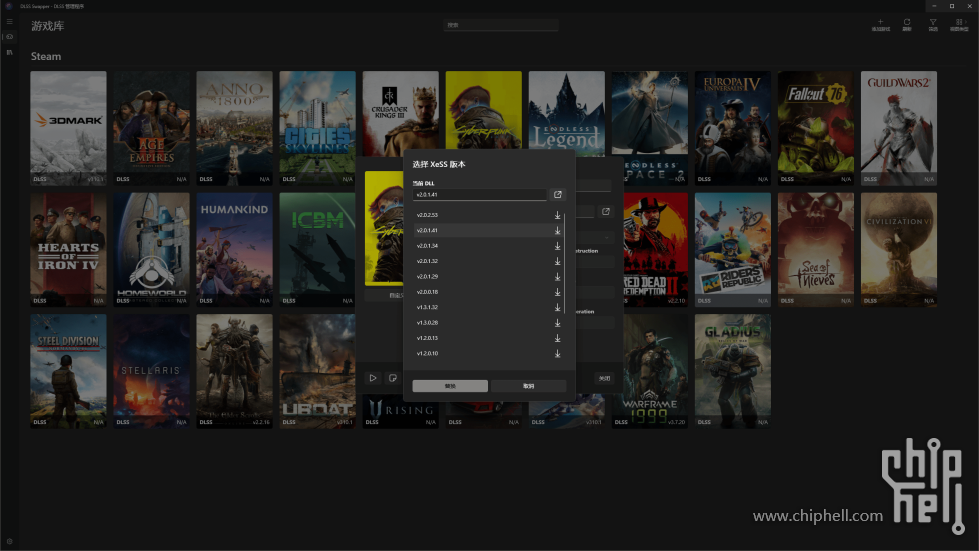Open the ICBM tile

point(318,250)
